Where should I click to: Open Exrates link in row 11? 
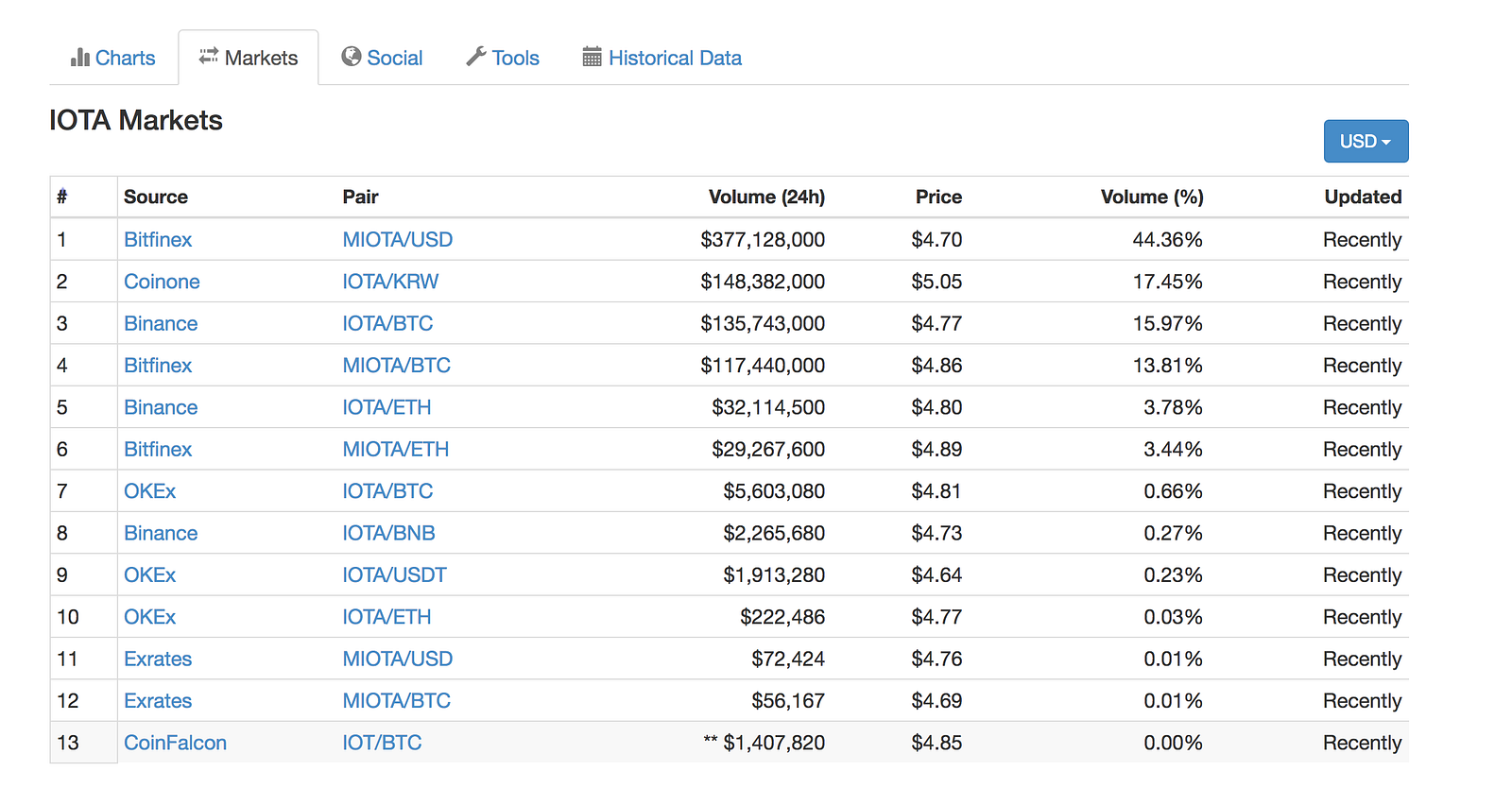(x=158, y=659)
